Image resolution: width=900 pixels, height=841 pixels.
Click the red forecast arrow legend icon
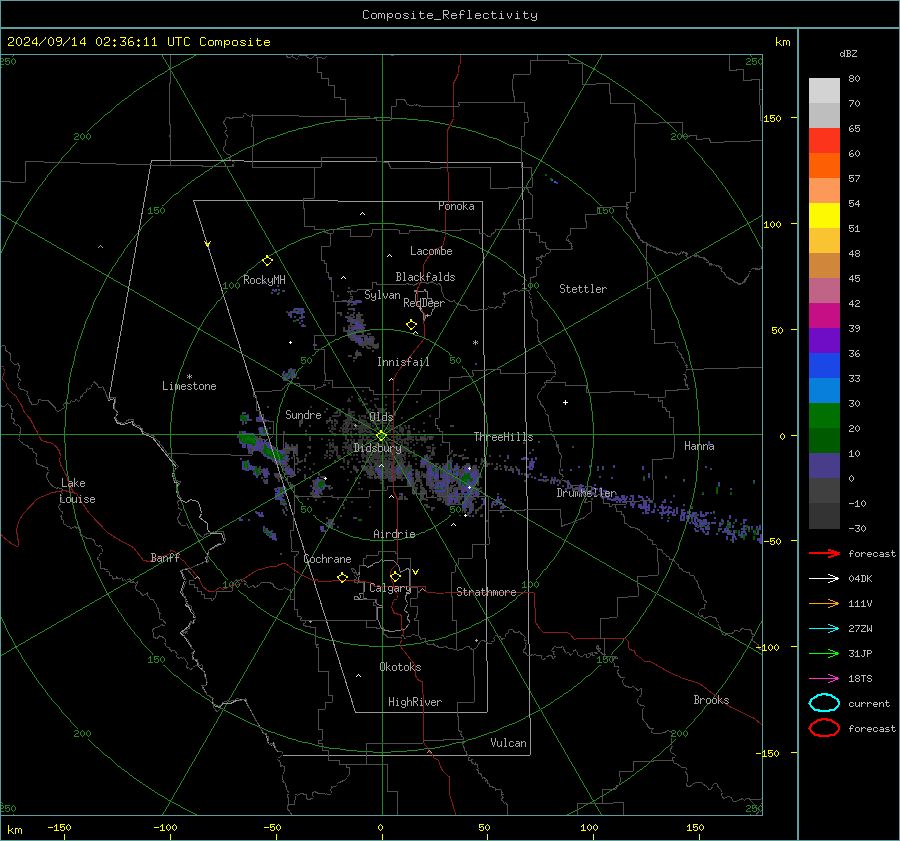point(824,553)
